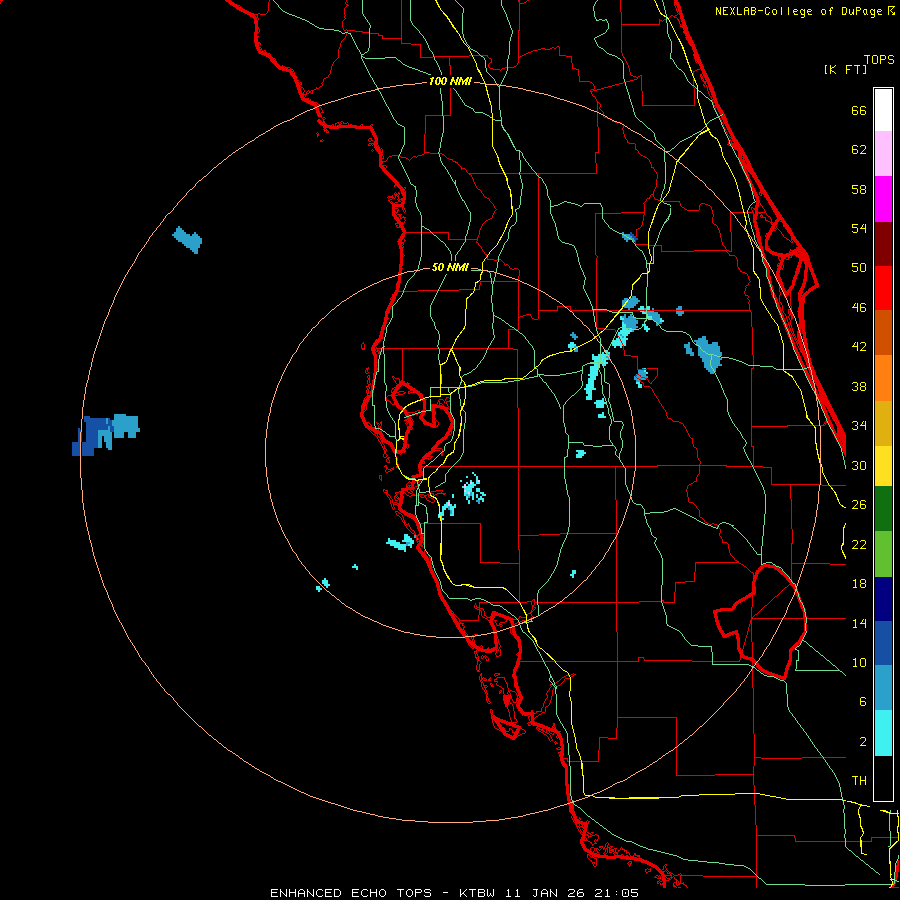Click the legend value "50"
This screenshot has height=900, width=900.
pos(859,268)
